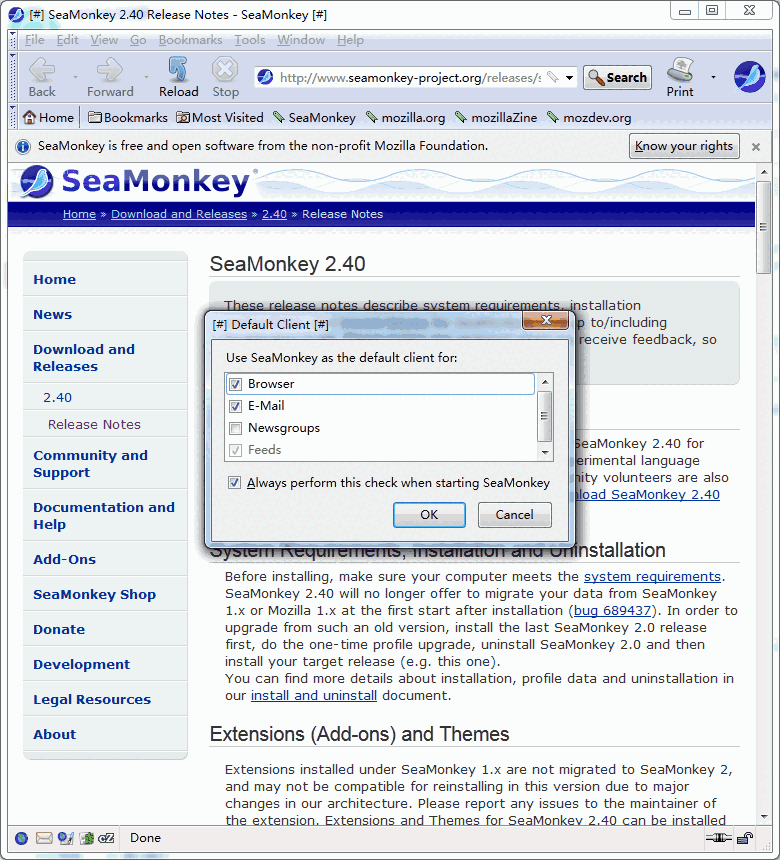This screenshot has width=780, height=860.
Task: Open the Bookmarks folder in bookmarks toolbar
Action: pyautogui.click(x=127, y=117)
